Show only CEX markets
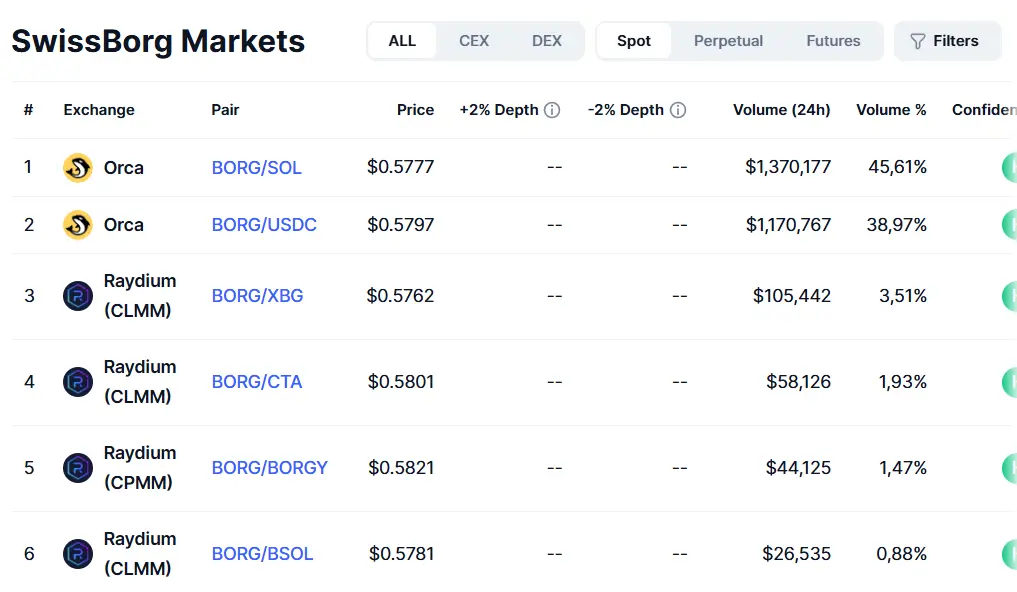Viewport: 1017px width, 592px height. click(x=474, y=41)
